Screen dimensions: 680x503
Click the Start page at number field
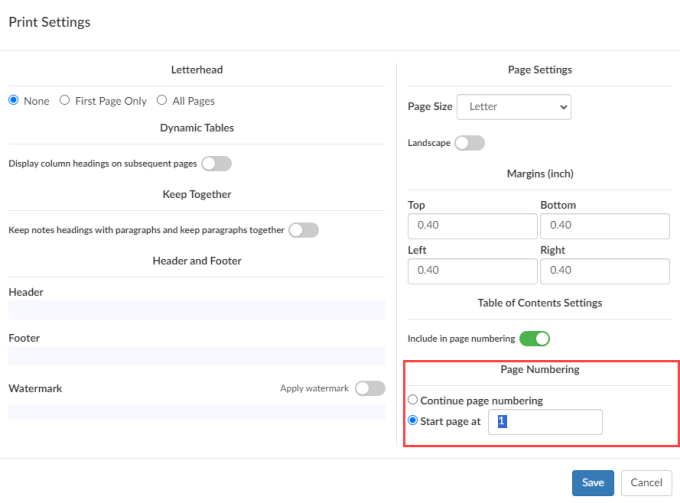click(x=545, y=422)
